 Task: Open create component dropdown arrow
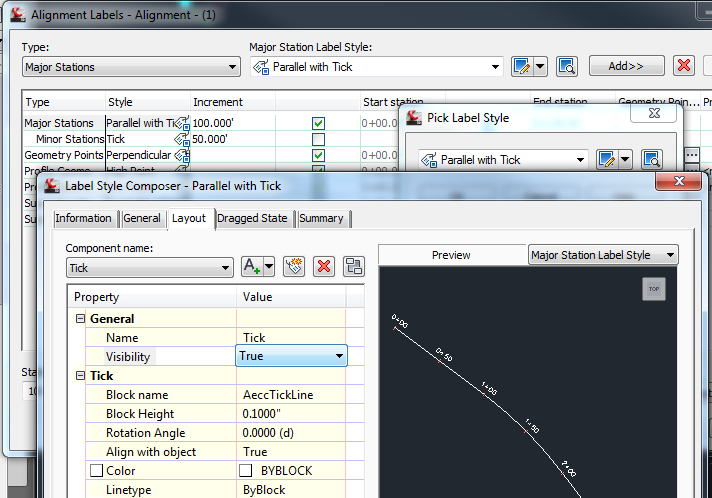[269, 266]
